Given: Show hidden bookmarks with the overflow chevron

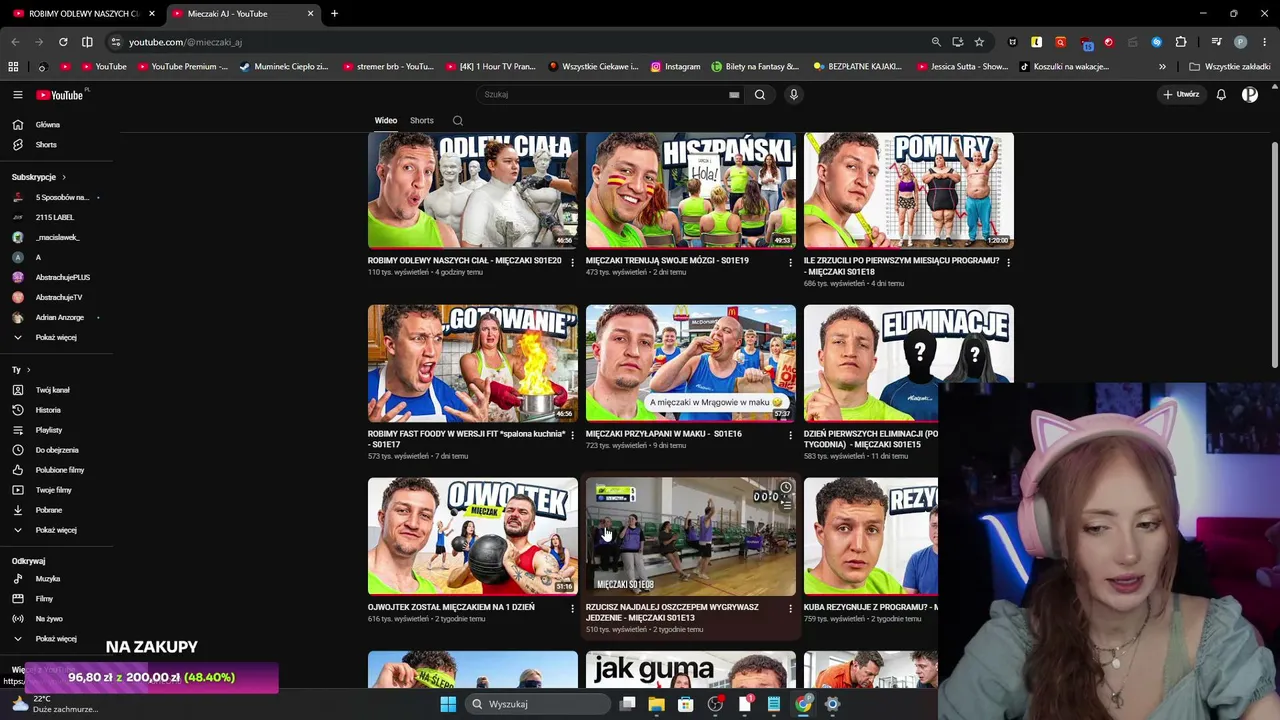Looking at the screenshot, I should click(x=1162, y=67).
